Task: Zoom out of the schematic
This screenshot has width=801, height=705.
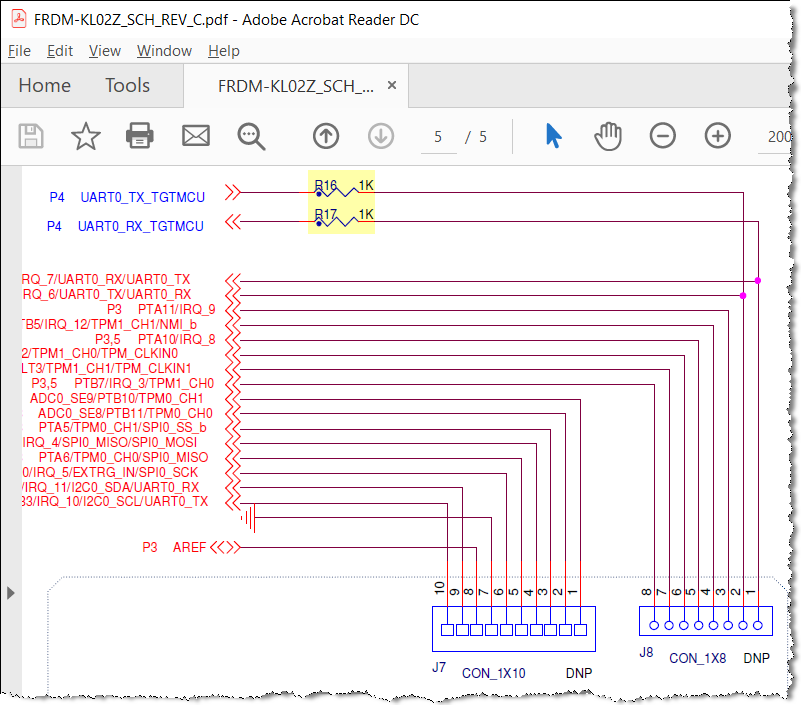Action: tap(662, 135)
